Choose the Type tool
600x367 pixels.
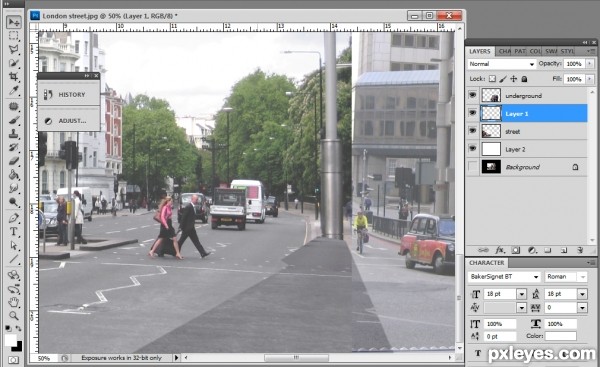13,232
